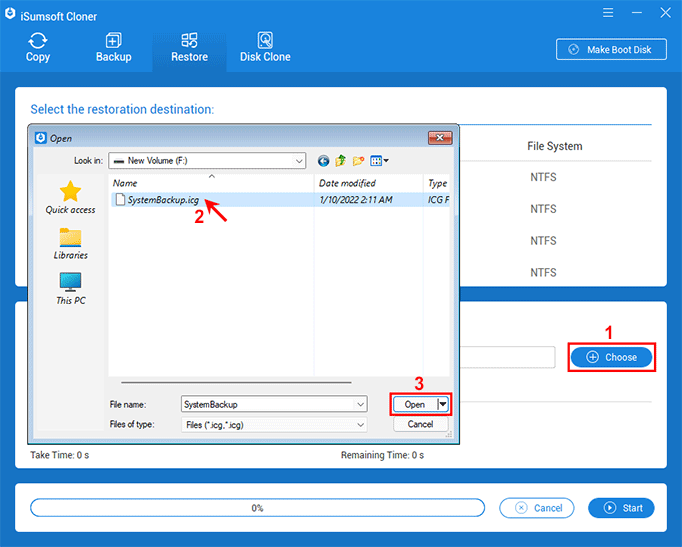Go up one folder level

click(341, 161)
